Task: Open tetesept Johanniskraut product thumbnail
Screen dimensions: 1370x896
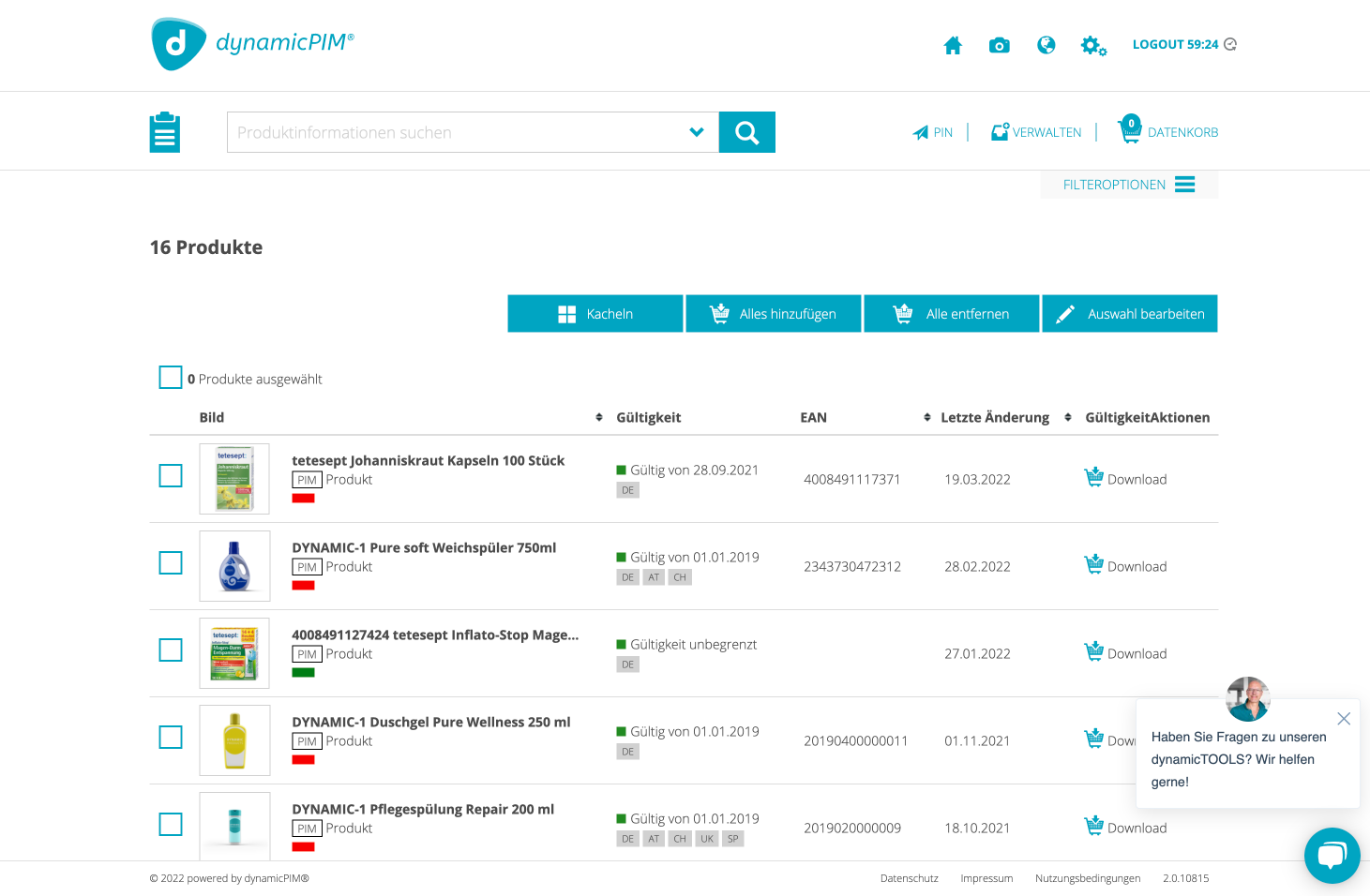Action: 234,479
